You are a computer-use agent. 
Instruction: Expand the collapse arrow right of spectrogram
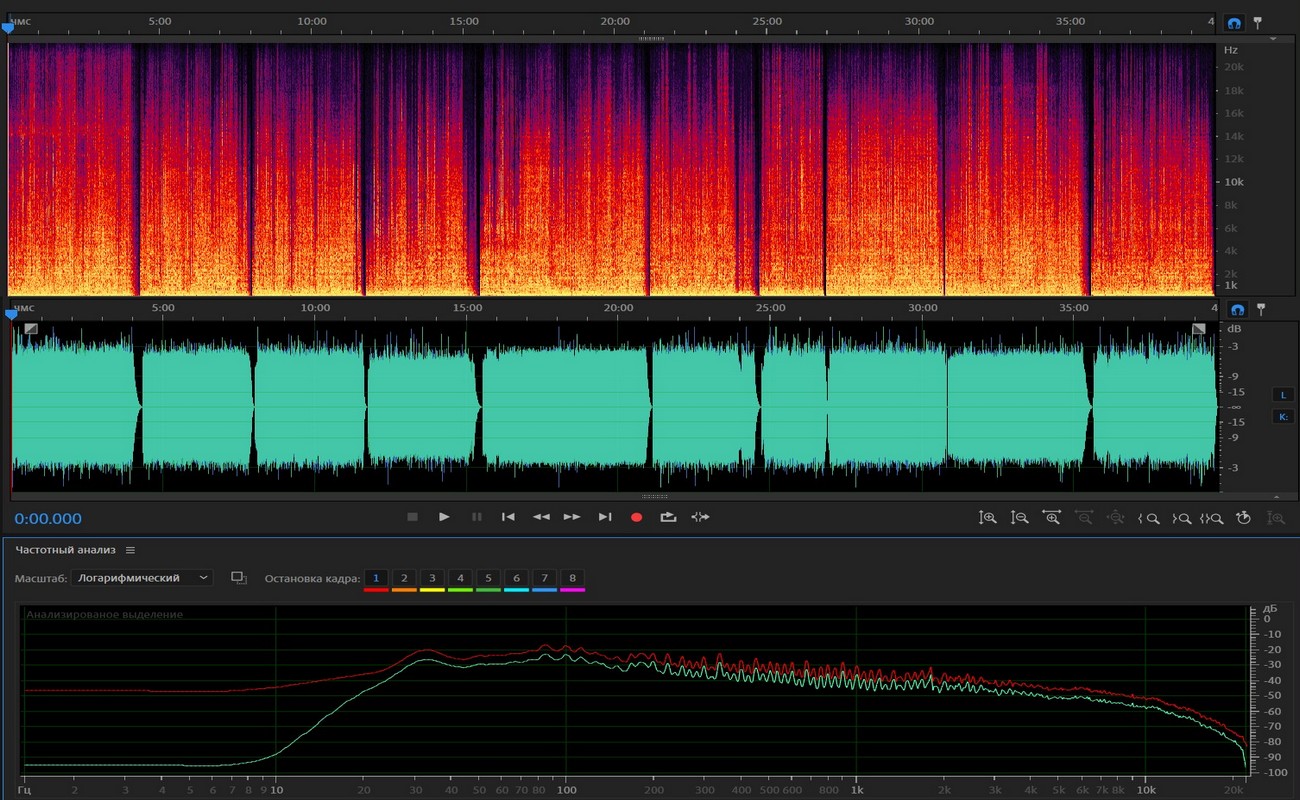1273,39
